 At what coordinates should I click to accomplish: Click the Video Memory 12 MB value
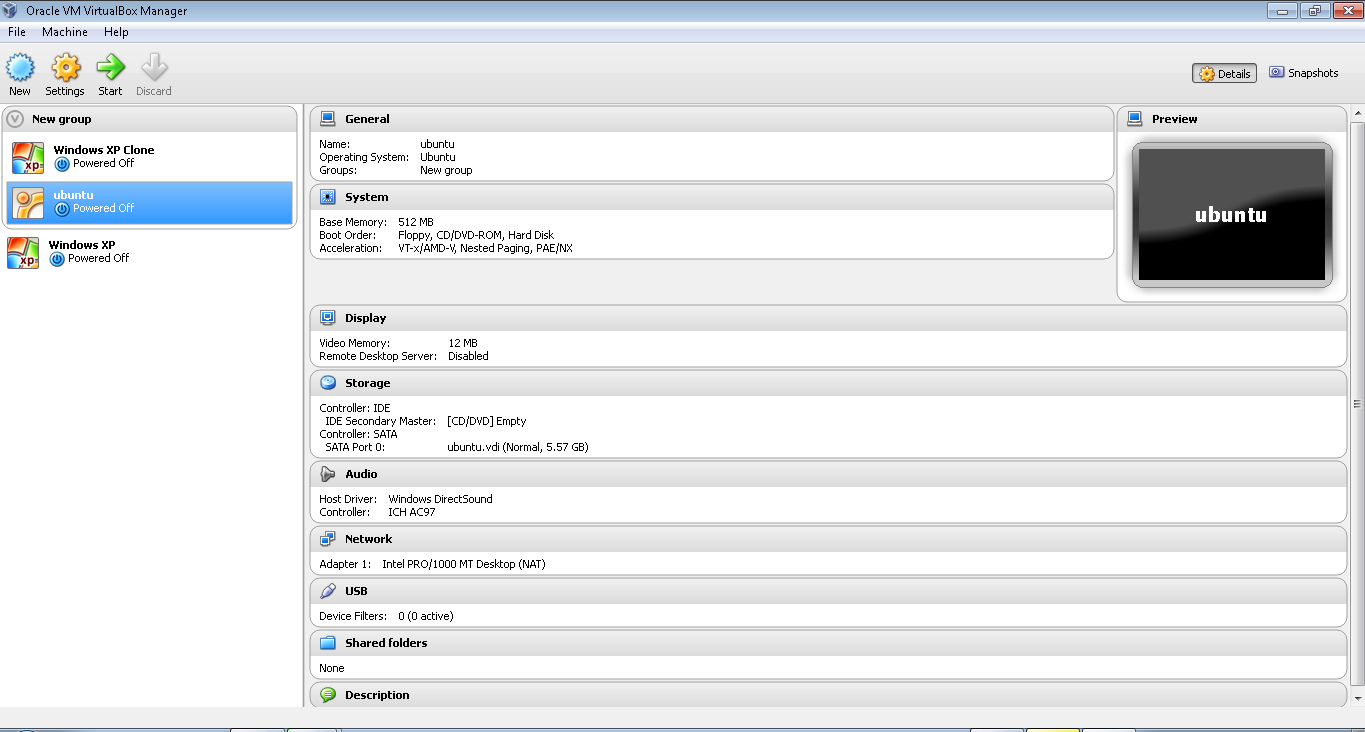click(463, 343)
